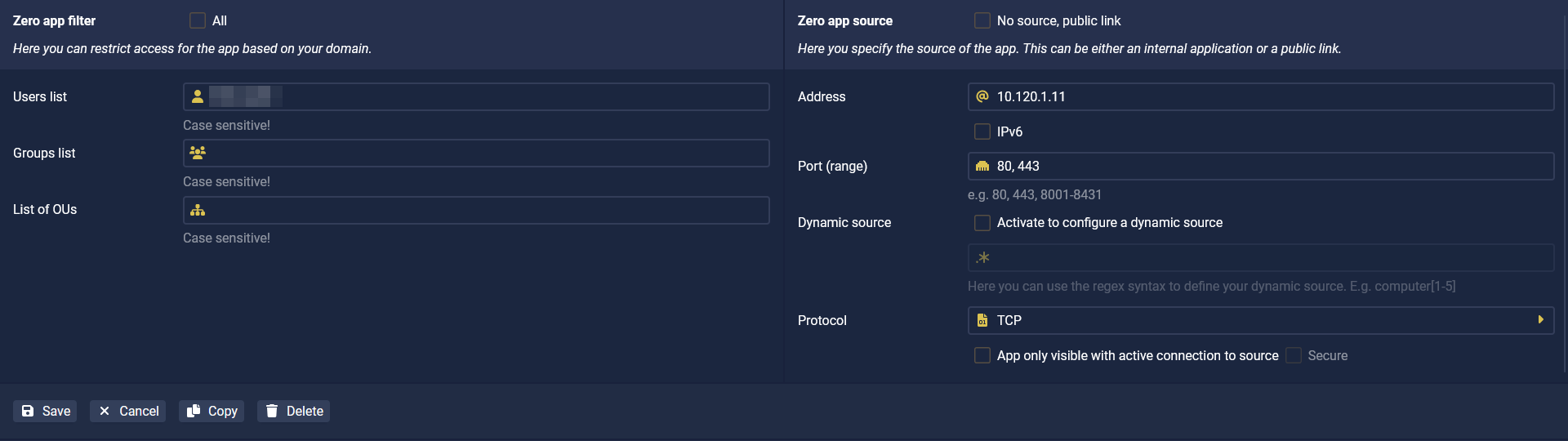
Task: Activate the dynamic source checkbox
Action: pyautogui.click(x=982, y=222)
